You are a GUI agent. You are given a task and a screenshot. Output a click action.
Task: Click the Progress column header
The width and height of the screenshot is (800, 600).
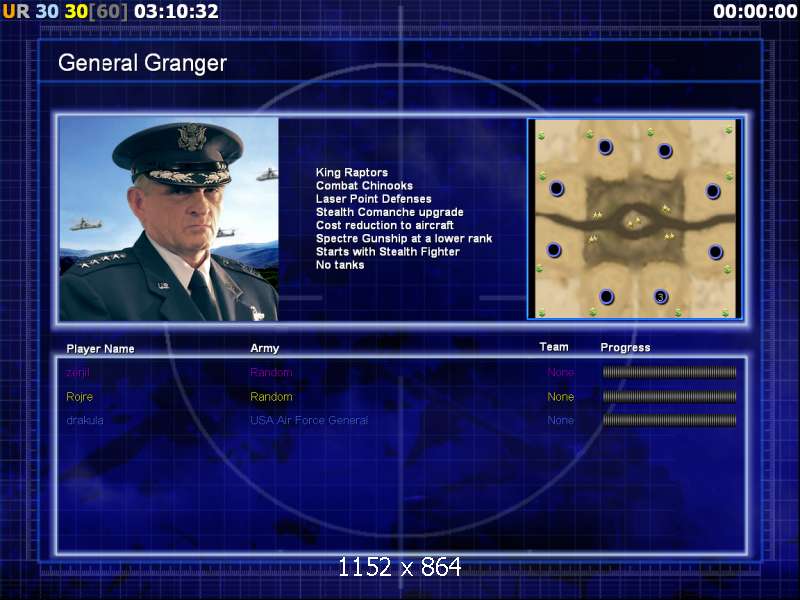tap(625, 347)
